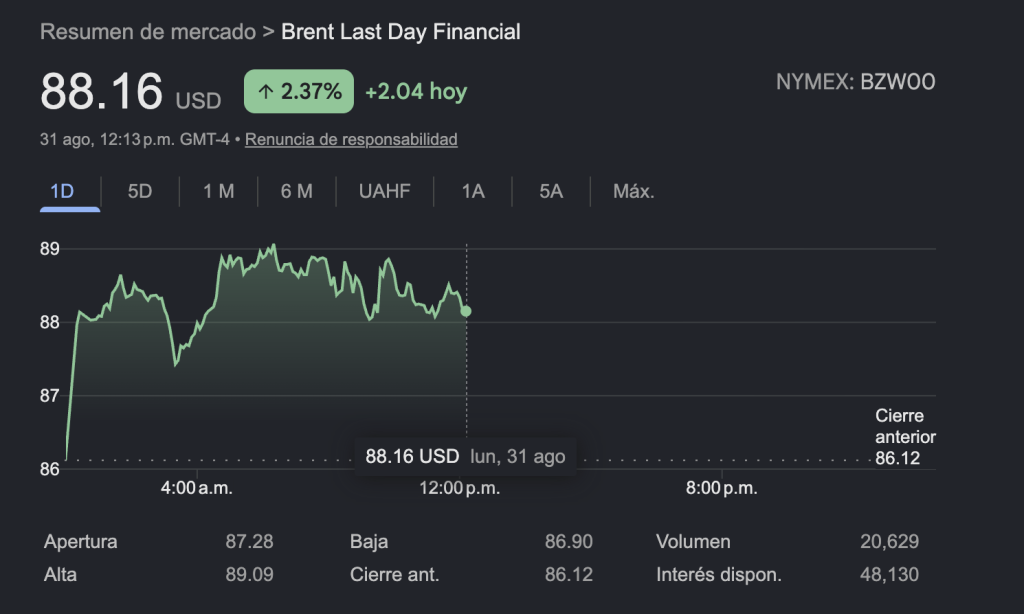Click the 88.16 USD chart tooltip
1024x614 pixels.
click(465, 456)
